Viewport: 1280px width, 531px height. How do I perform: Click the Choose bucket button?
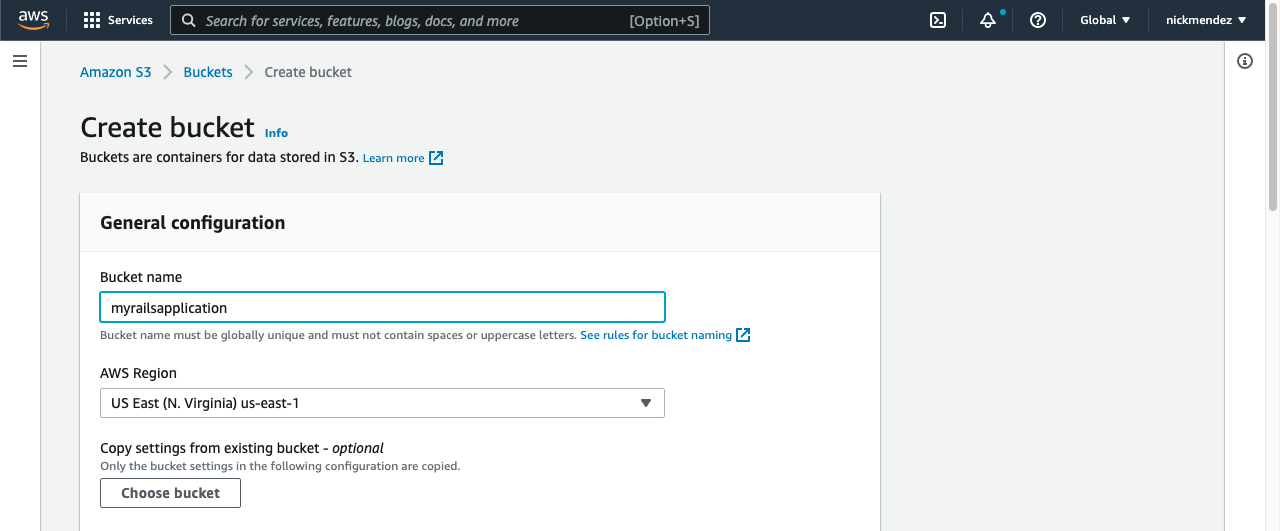(170, 493)
